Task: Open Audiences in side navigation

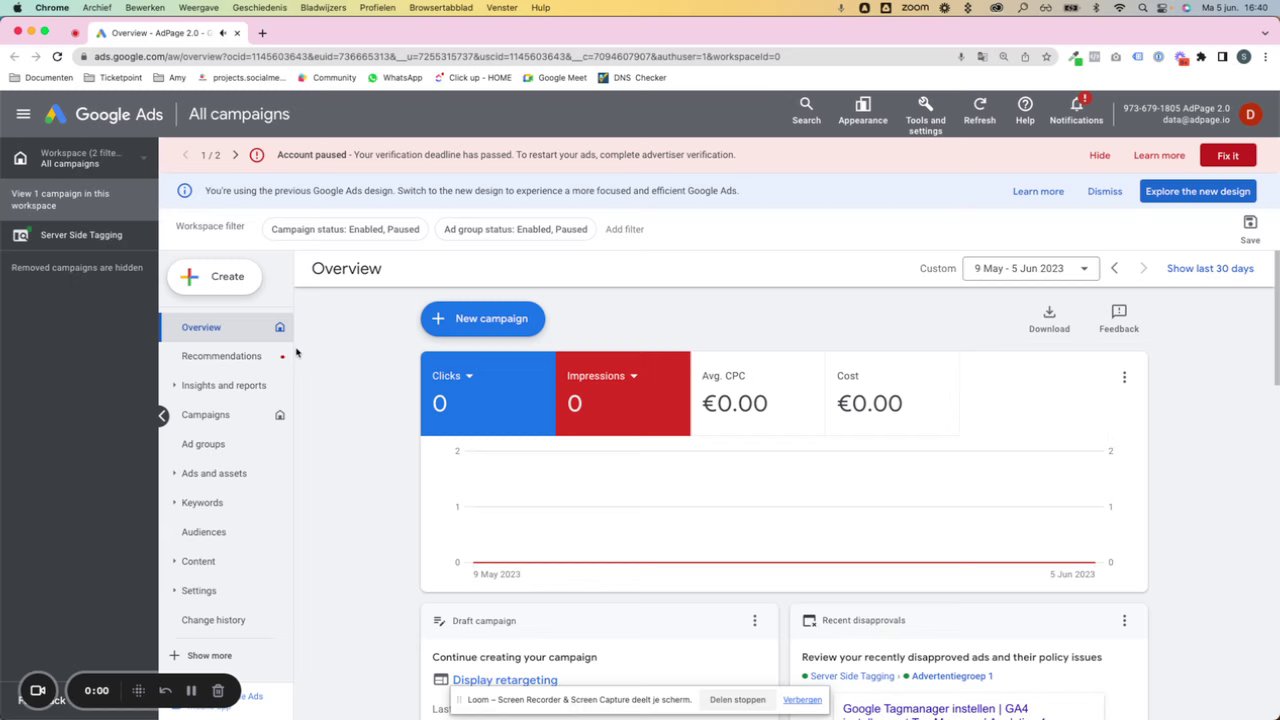Action: coord(204,532)
